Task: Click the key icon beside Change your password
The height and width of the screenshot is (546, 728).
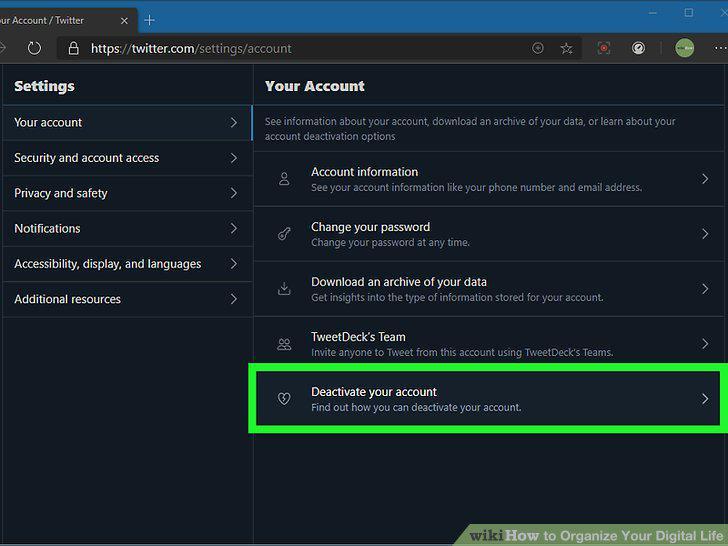Action: pos(284,234)
